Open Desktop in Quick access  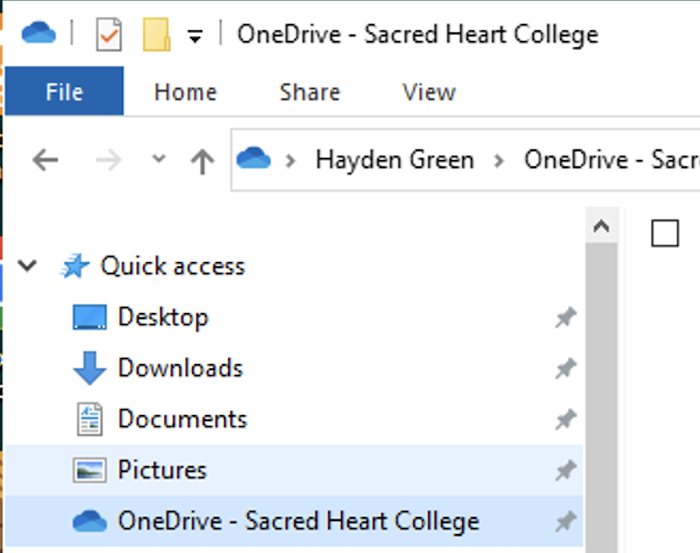click(x=162, y=317)
